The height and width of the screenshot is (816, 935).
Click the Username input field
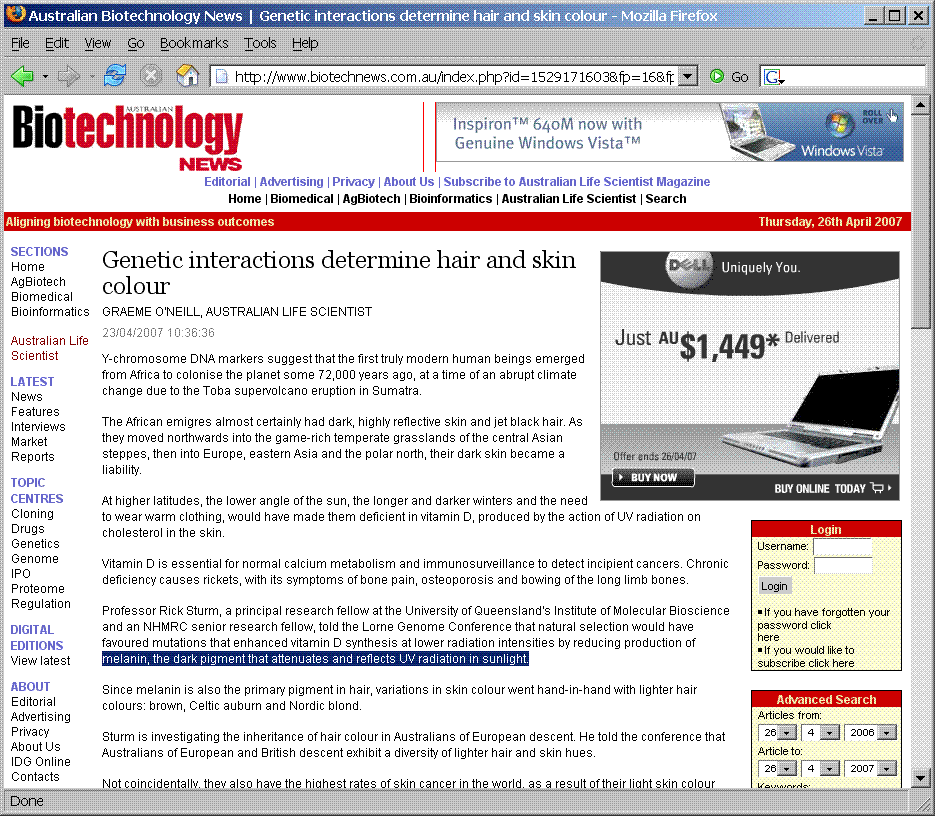point(842,546)
